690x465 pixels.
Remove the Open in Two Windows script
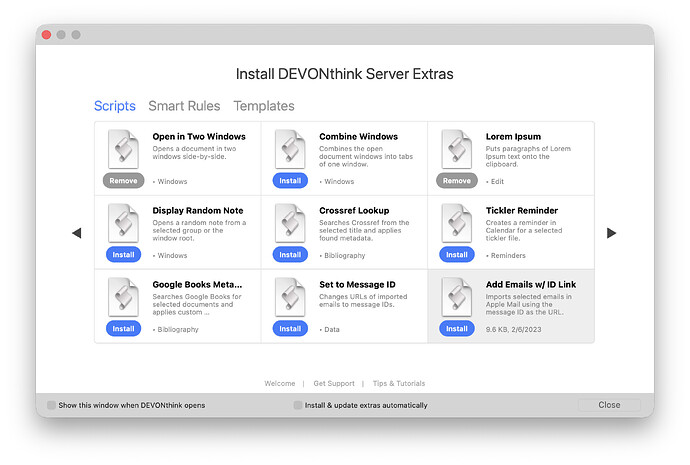coord(123,181)
